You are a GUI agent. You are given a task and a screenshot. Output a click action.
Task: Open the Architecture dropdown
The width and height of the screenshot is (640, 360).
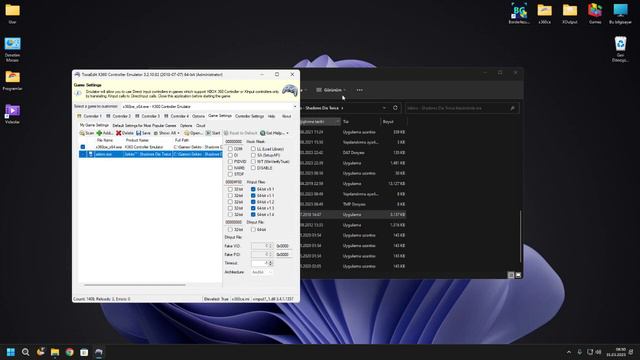click(261, 272)
